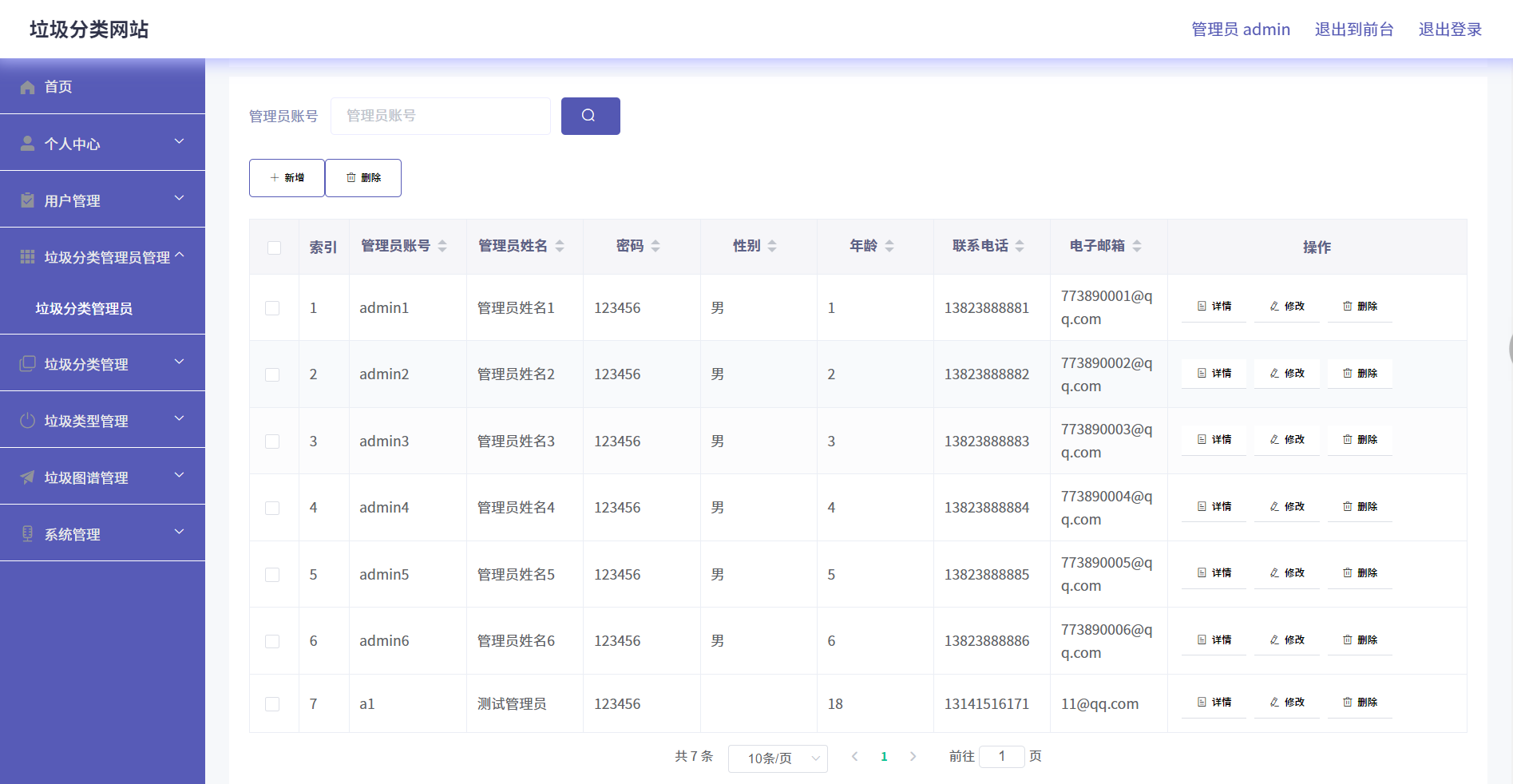
Task: Sort by 密码 column arrows
Action: (x=656, y=246)
